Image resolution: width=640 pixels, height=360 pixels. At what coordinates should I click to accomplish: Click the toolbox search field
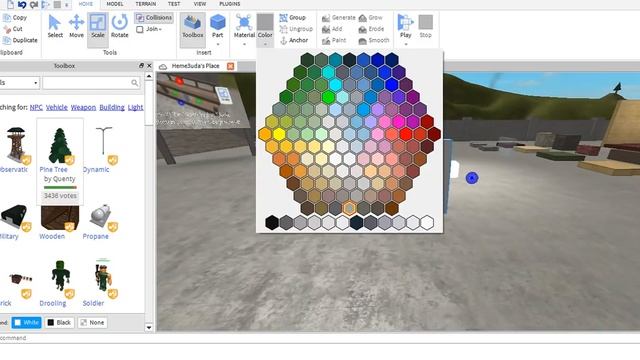92,83
